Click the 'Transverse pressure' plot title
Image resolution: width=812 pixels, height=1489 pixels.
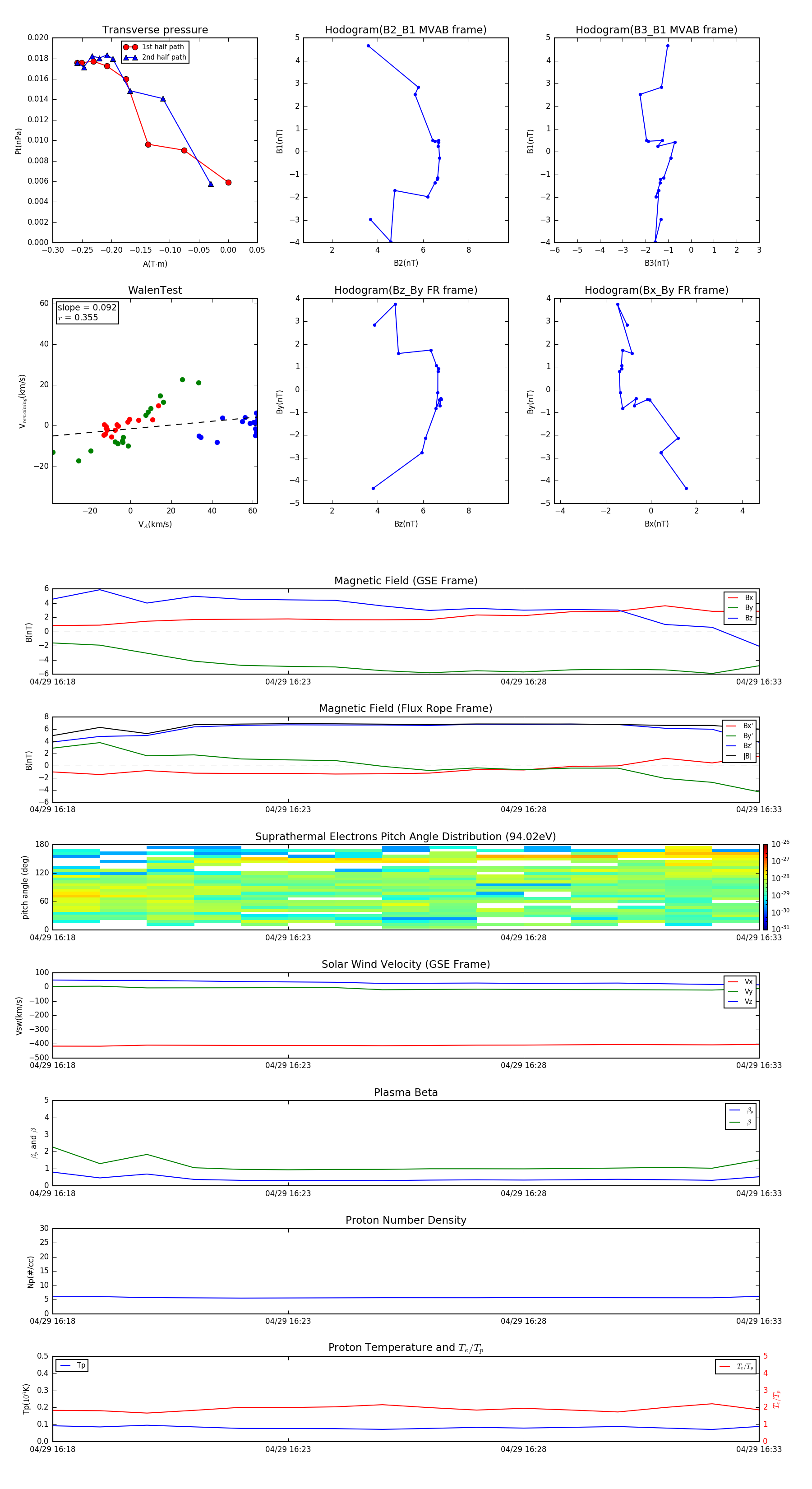(155, 29)
